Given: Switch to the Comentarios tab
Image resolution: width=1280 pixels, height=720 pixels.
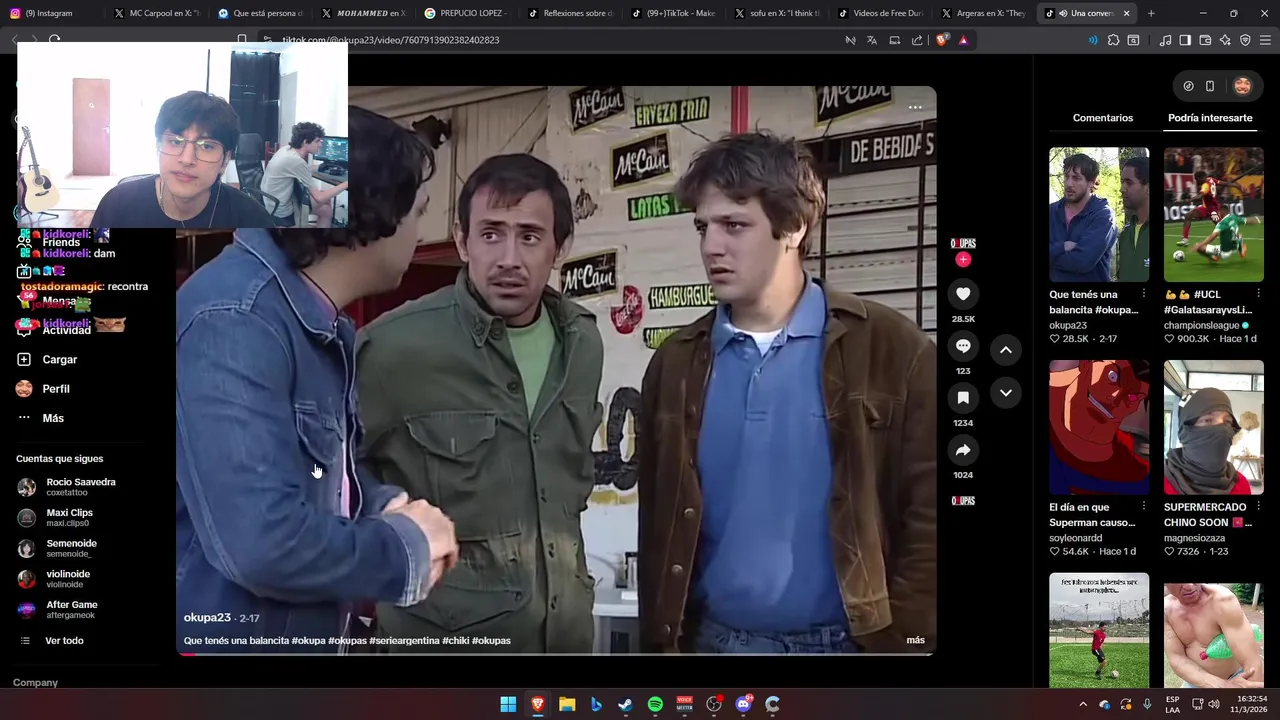Looking at the screenshot, I should pyautogui.click(x=1103, y=118).
